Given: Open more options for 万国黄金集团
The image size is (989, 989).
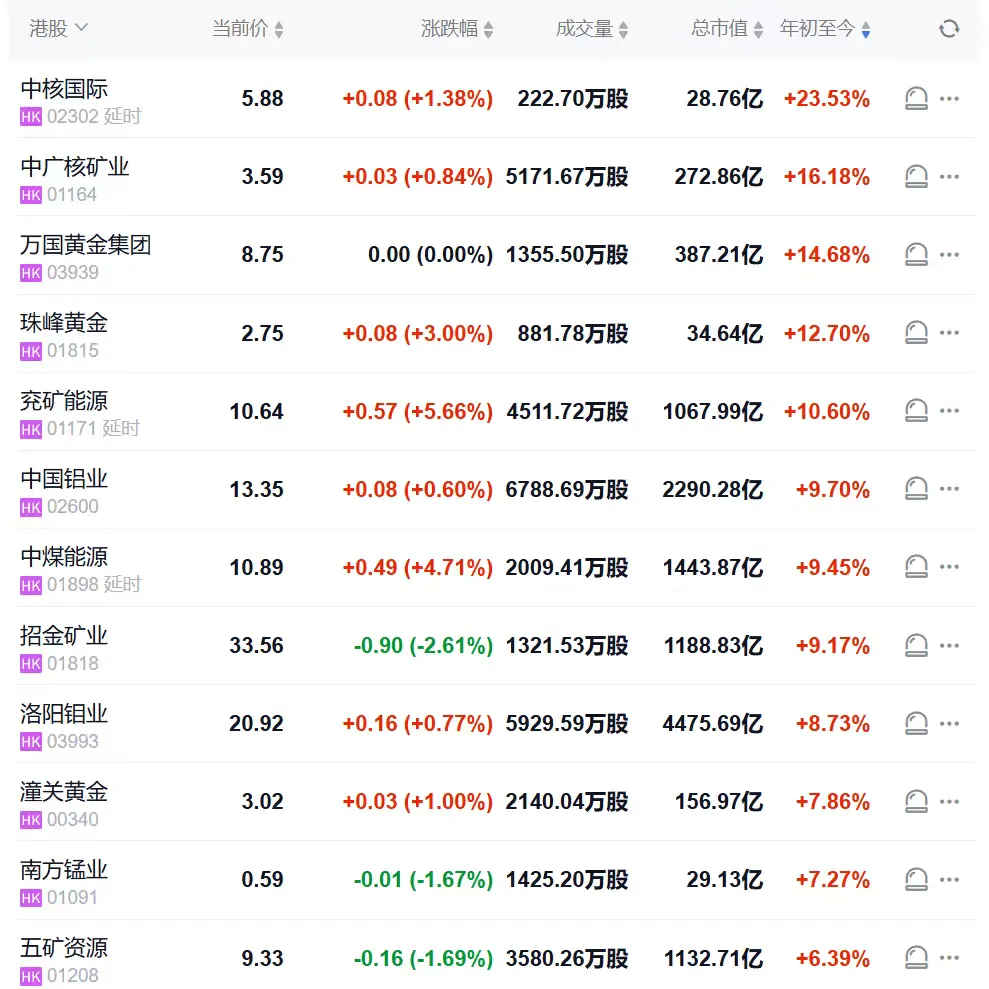Looking at the screenshot, I should [949, 255].
